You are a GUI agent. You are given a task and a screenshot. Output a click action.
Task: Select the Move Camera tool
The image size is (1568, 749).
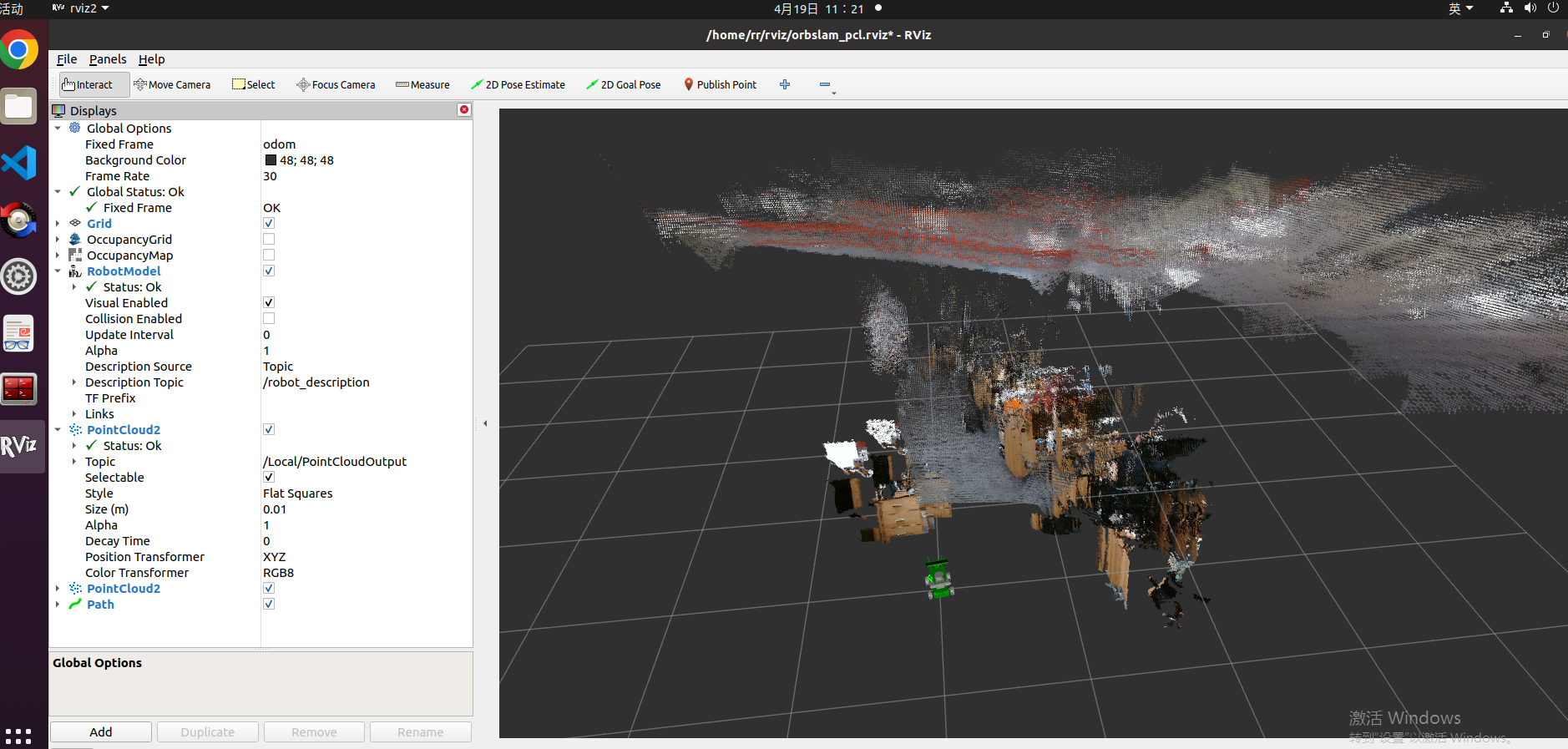(172, 84)
